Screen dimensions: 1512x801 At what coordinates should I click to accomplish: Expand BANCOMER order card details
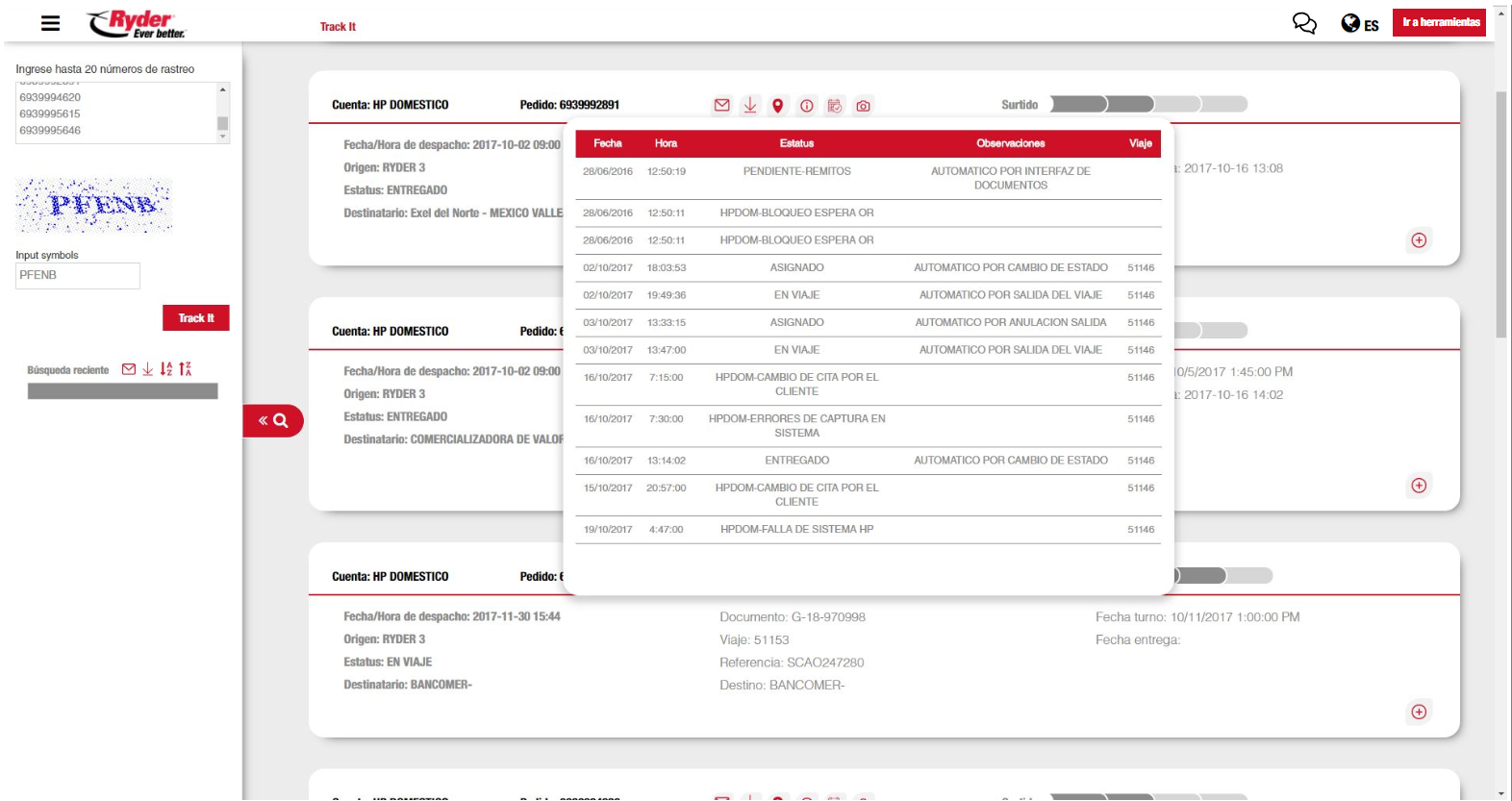1419,712
